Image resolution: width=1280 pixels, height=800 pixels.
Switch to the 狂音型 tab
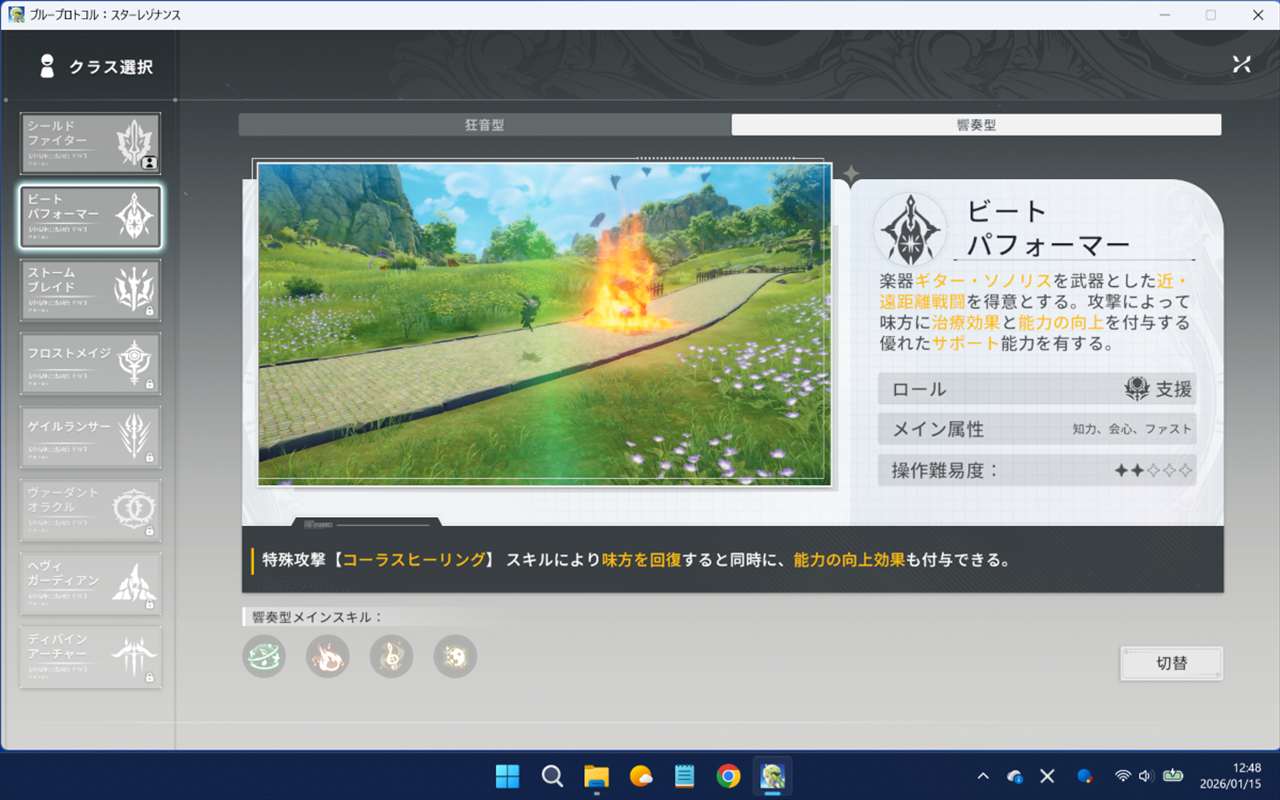(484, 125)
